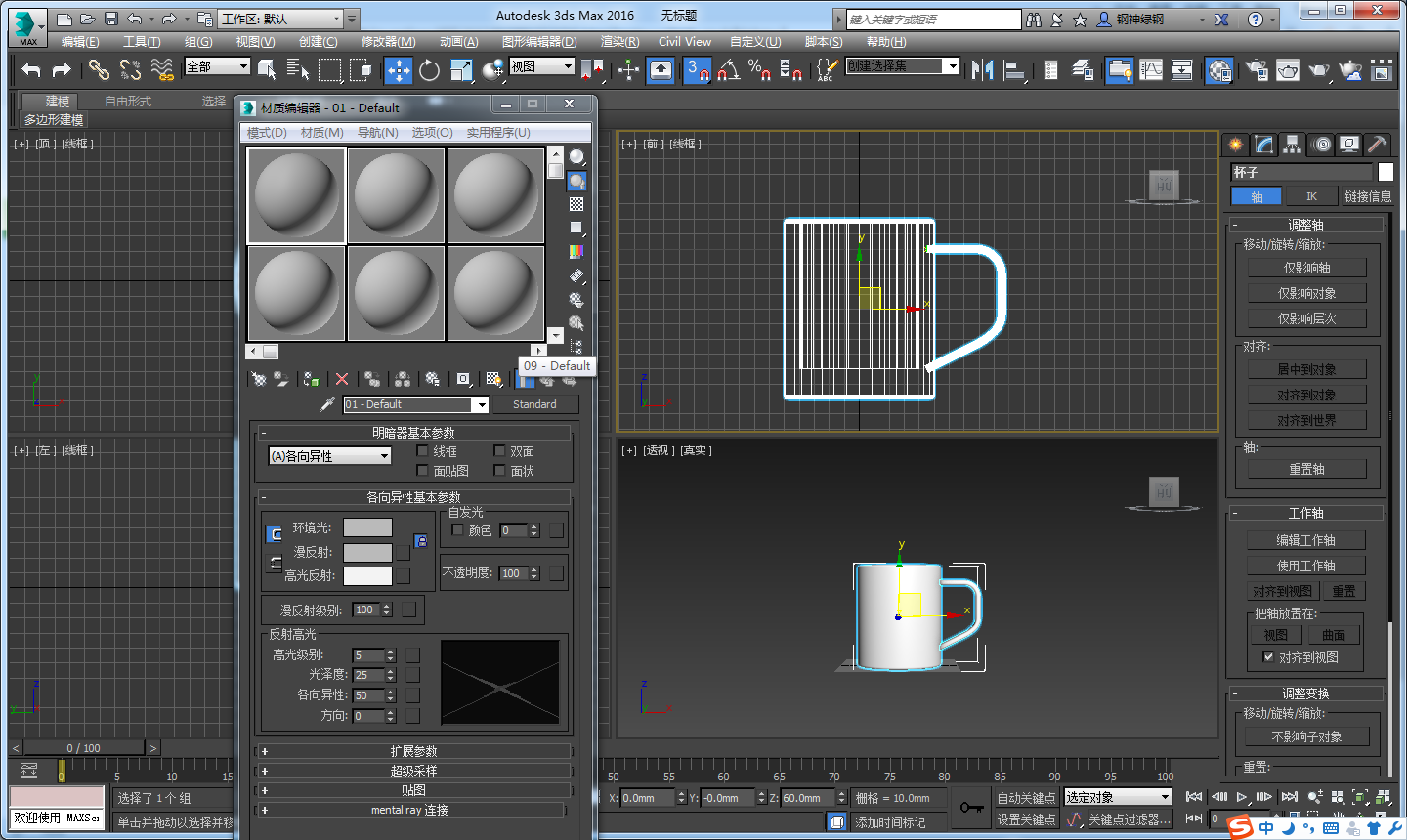Open the 创建选择集 dropdown
The image size is (1407, 840).
coord(903,66)
